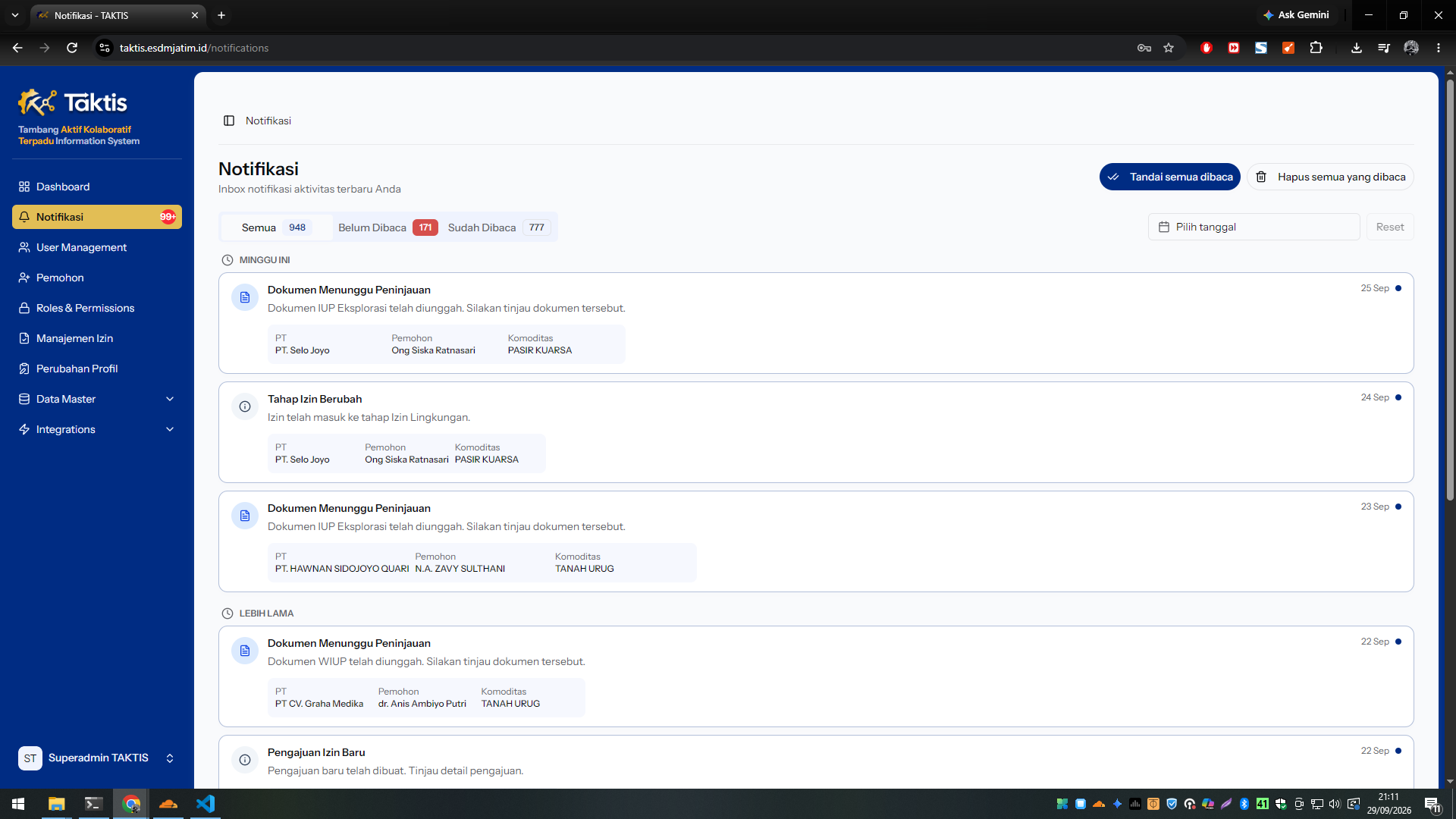Click the 99+ notification badge

pos(168,217)
